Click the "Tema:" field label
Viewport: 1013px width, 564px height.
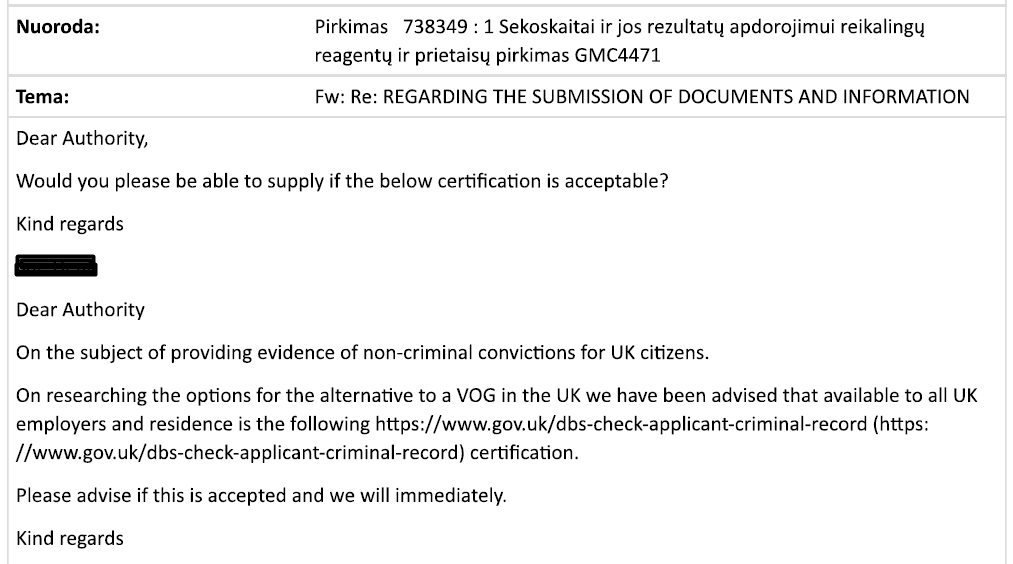click(x=43, y=97)
